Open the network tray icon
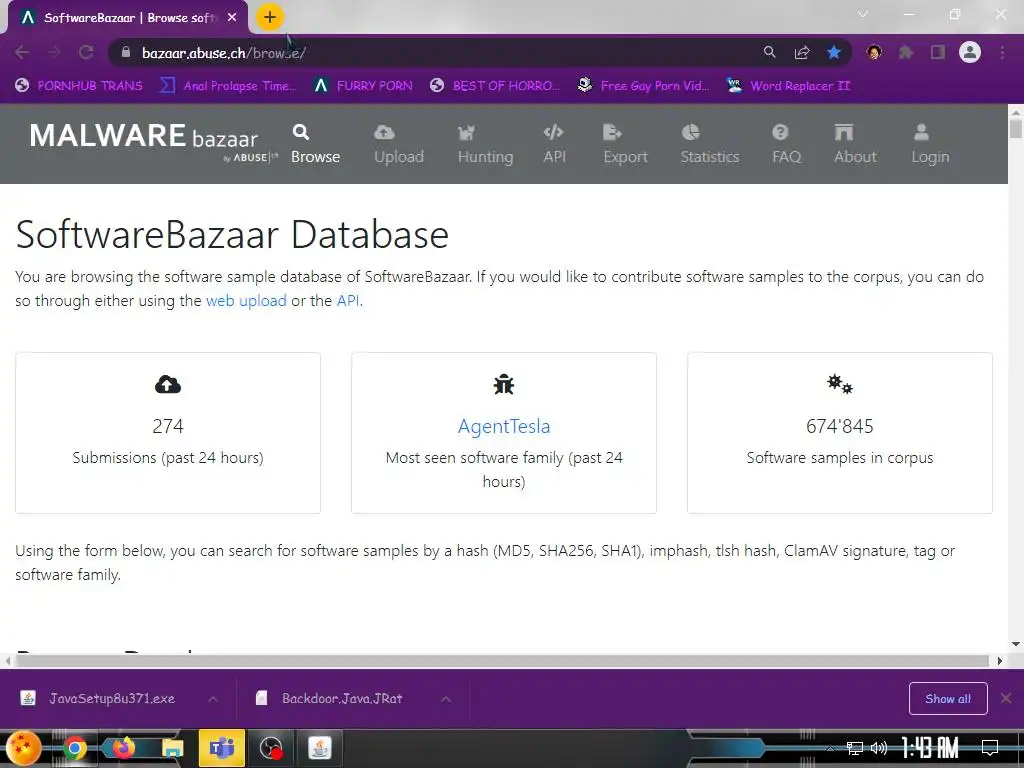This screenshot has height=768, width=1024. pos(854,748)
